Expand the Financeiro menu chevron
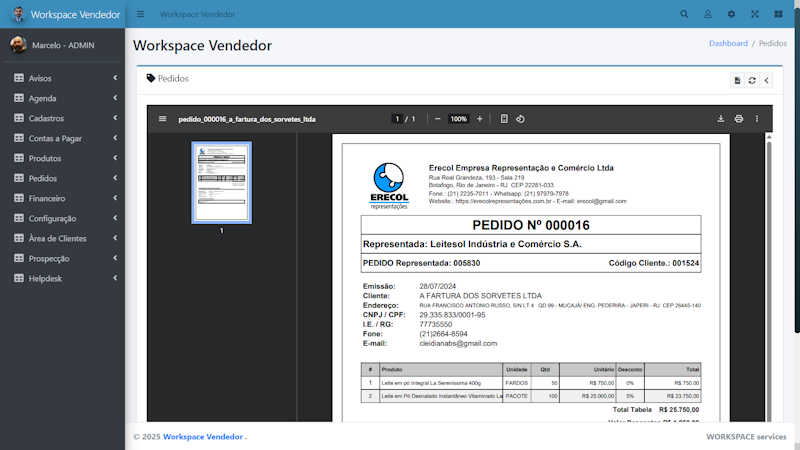Screen dimensions: 800x450 point(115,198)
